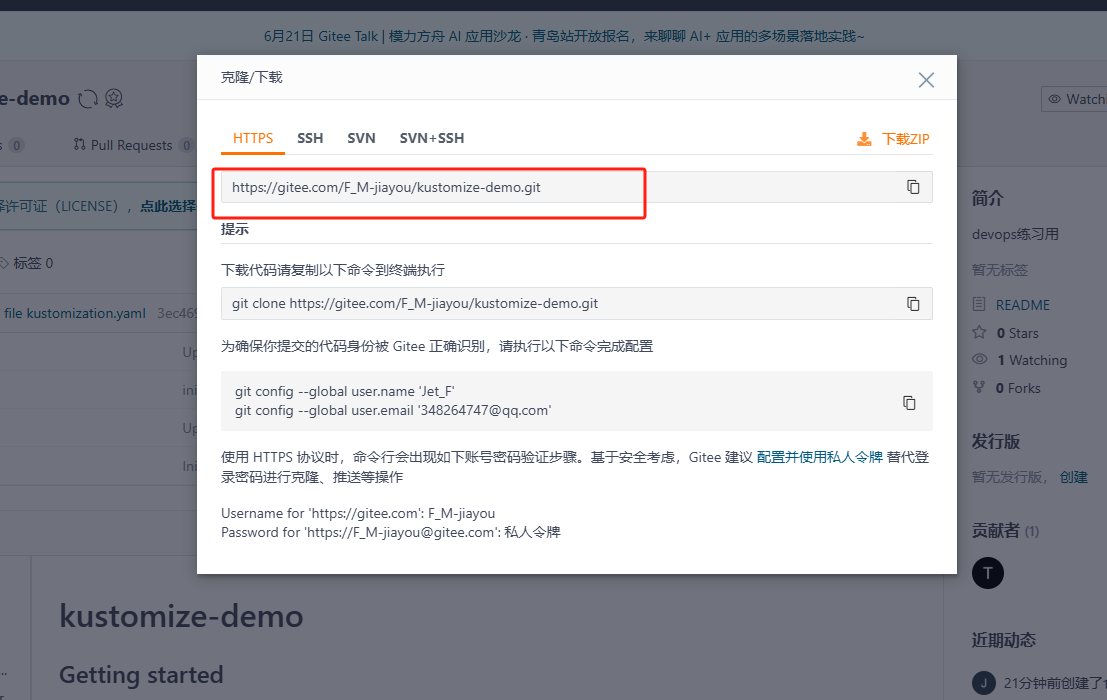Copy the git clone command
This screenshot has width=1107, height=700.
(913, 303)
